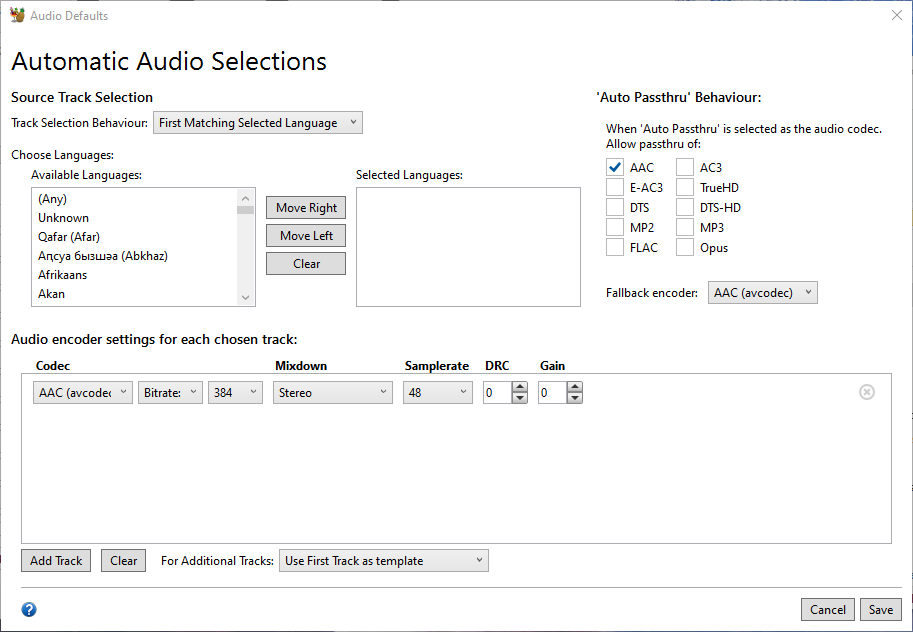Open the Fallback encoder dropdown
The height and width of the screenshot is (632, 913).
pos(762,292)
